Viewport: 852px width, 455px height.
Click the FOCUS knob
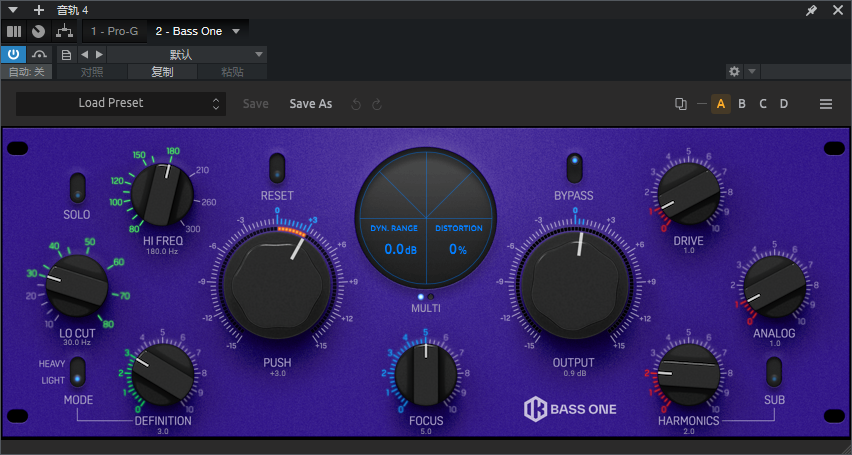(426, 375)
